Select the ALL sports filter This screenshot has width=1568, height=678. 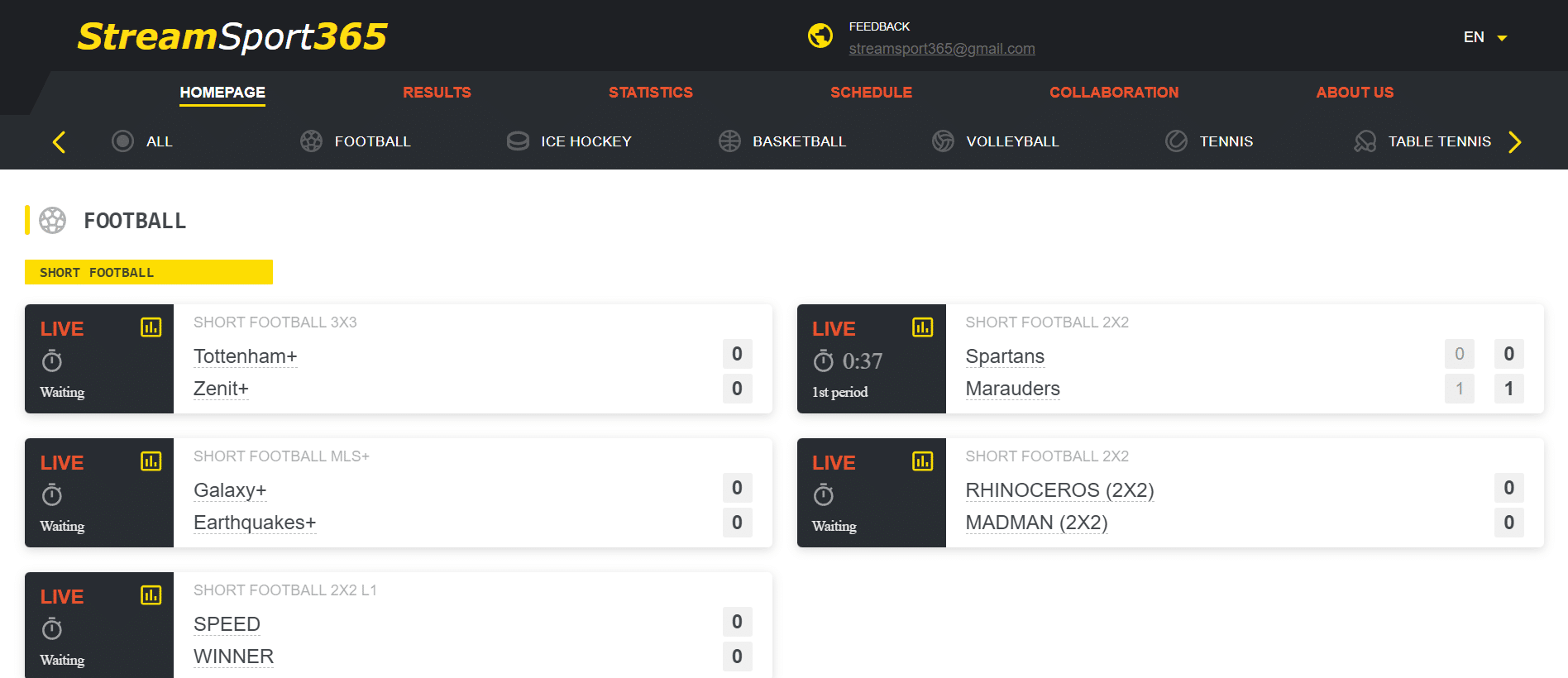point(142,141)
